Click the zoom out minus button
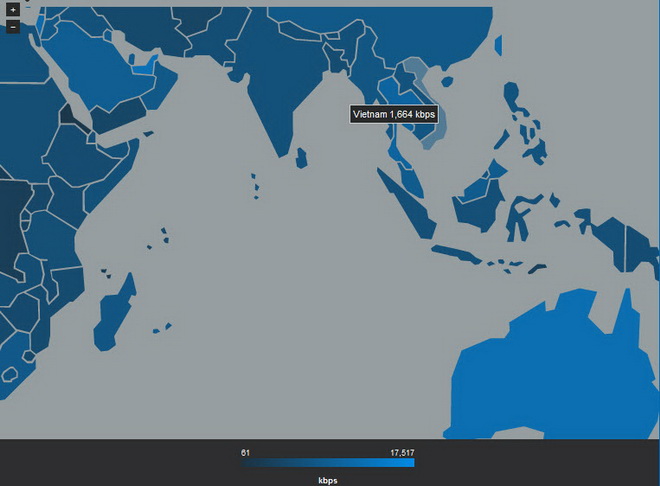The image size is (660, 486). 12,27
